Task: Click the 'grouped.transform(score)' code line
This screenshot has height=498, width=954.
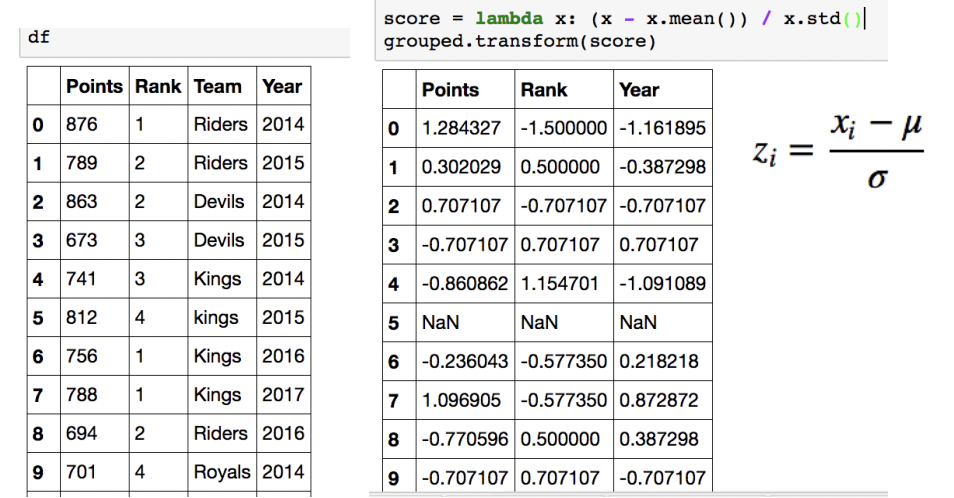Action: [520, 41]
